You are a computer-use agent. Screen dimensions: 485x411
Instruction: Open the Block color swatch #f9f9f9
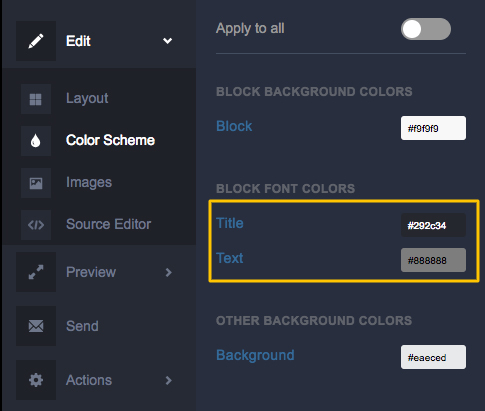pyautogui.click(x=433, y=128)
